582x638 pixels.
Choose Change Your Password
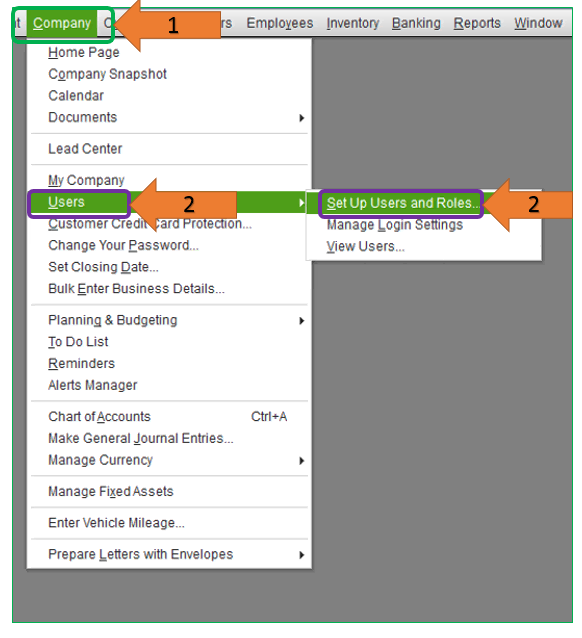coord(123,245)
